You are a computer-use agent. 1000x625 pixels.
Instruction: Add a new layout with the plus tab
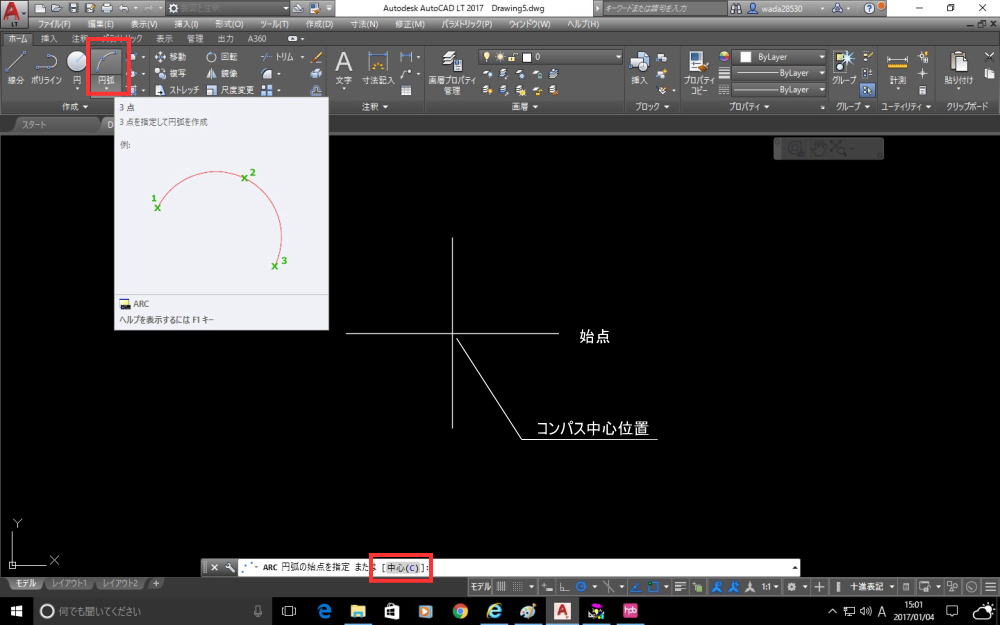point(156,583)
